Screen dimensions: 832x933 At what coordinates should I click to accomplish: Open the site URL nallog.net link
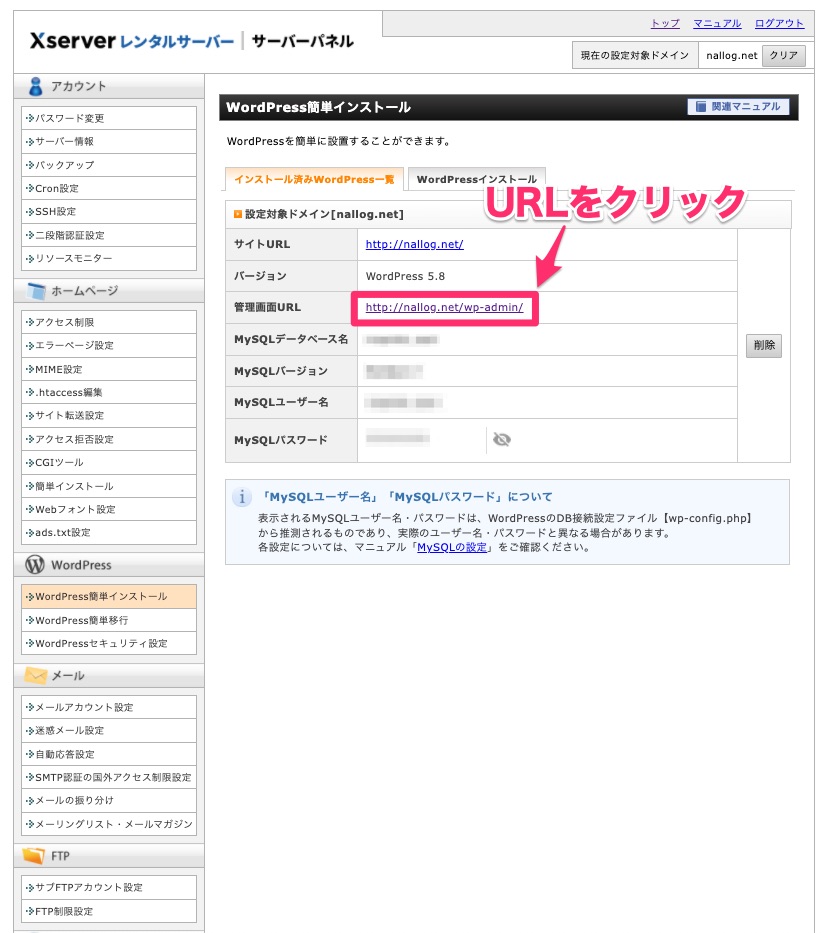(x=414, y=244)
